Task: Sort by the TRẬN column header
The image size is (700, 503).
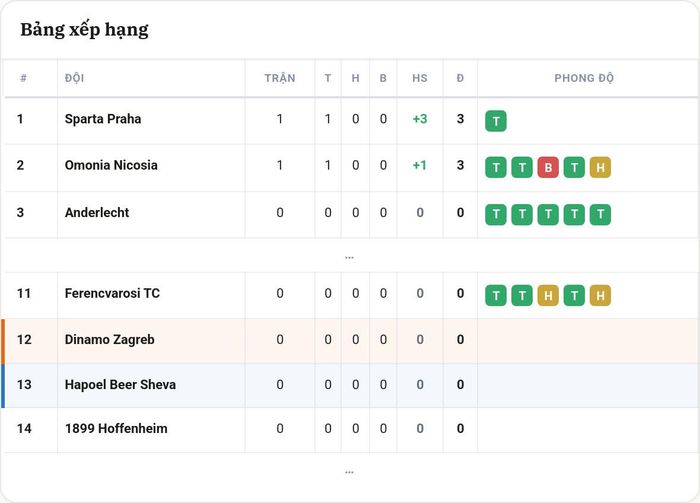Action: click(280, 78)
